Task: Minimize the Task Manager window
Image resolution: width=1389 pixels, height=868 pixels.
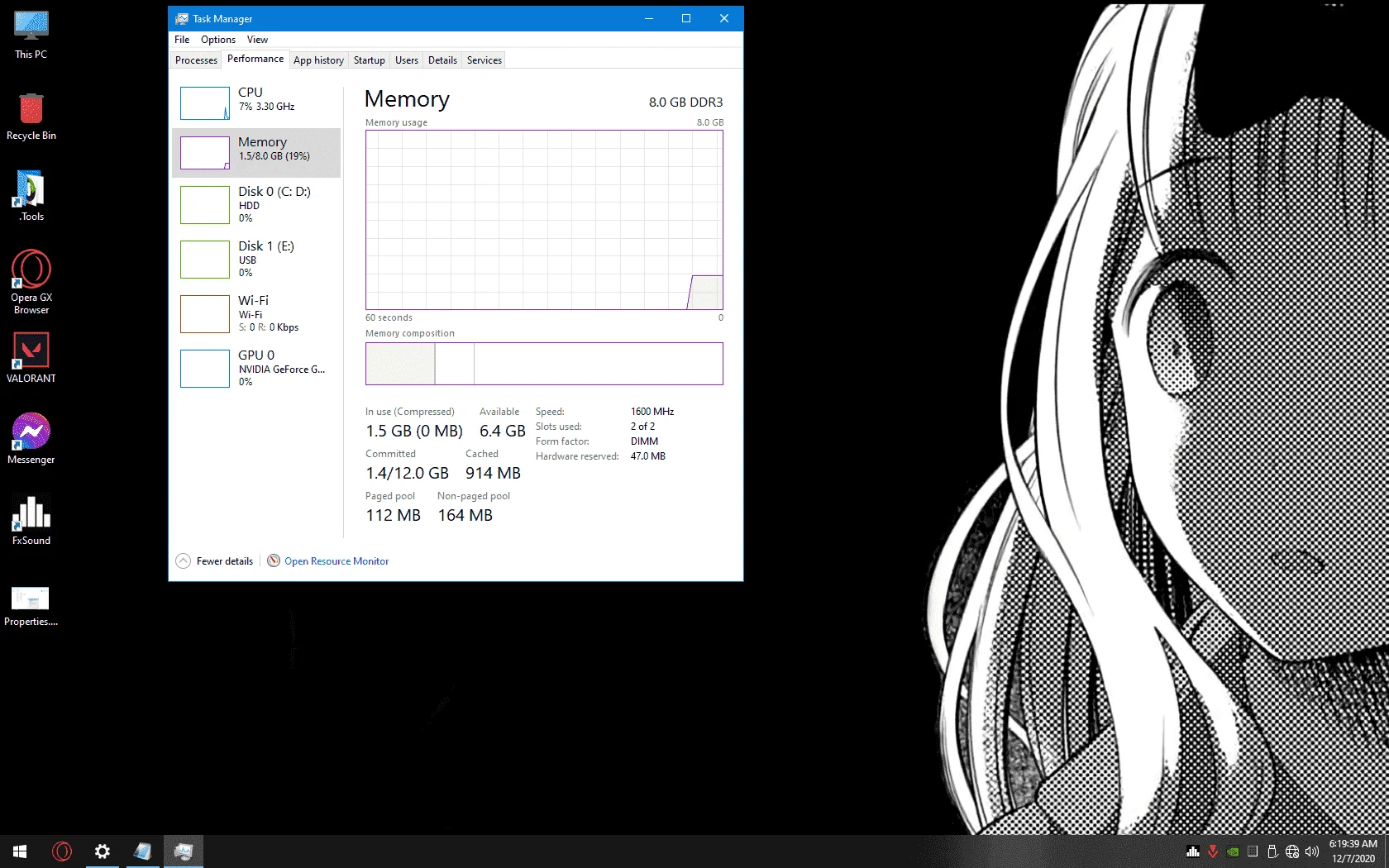Action: [x=649, y=18]
